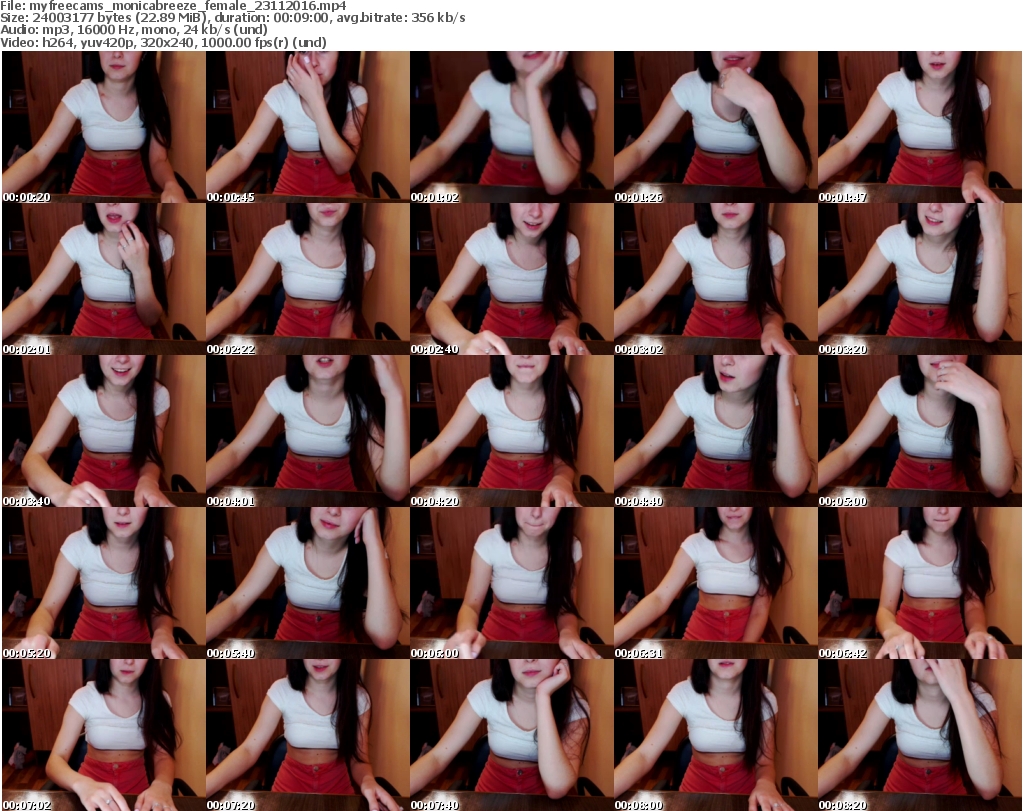This screenshot has height=811, width=1024.
Task: Select the thumbnail marked 00:07:40
Action: tap(511, 735)
